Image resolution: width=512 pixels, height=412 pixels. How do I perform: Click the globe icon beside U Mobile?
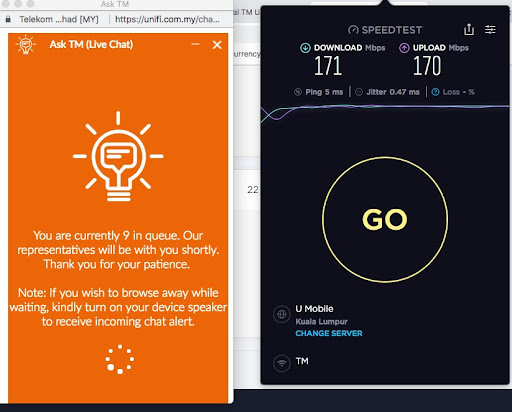(282, 314)
